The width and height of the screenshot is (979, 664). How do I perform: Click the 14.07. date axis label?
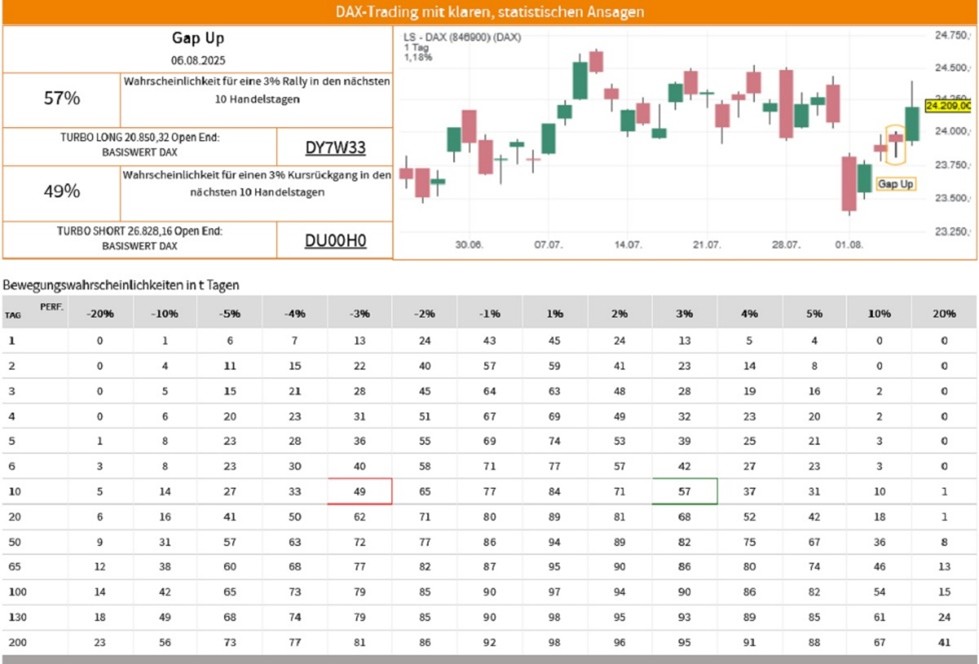(x=627, y=244)
